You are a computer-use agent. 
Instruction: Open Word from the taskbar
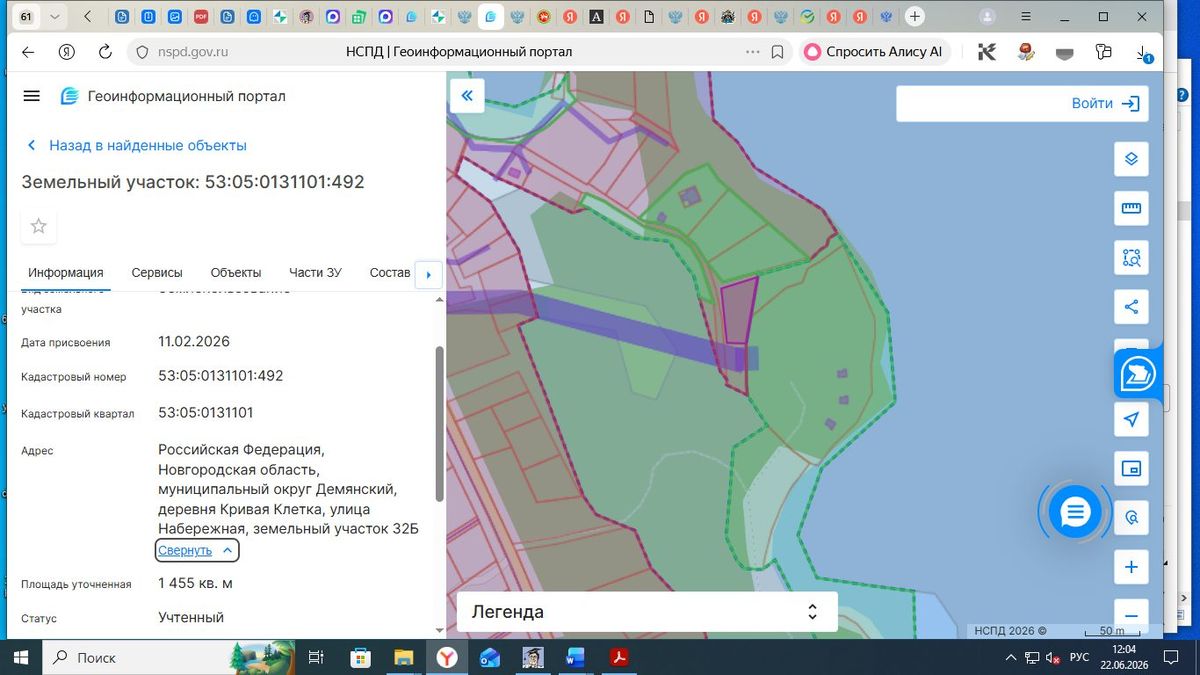coord(575,657)
